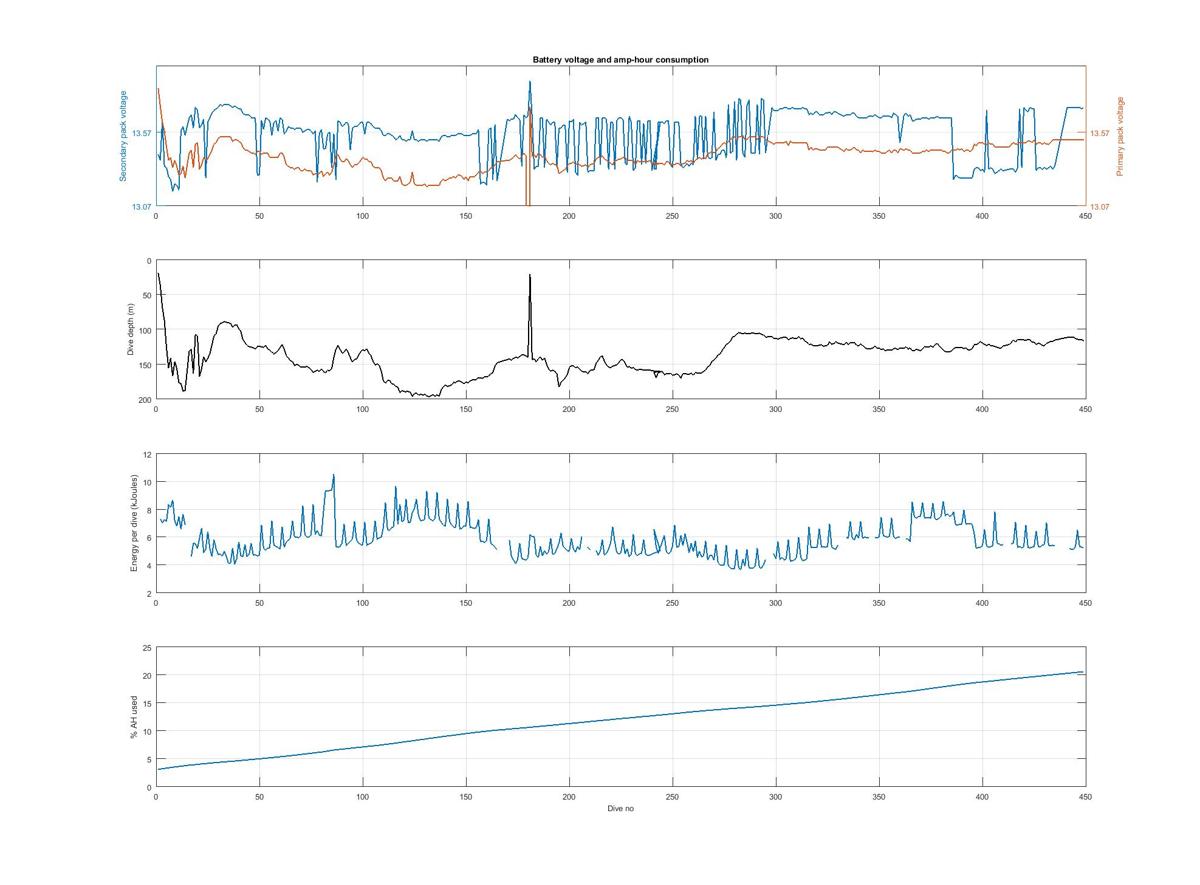The image size is (1200, 885).
Task: Click the 450 x-tick below the bottom plot
Action: coord(1085,797)
